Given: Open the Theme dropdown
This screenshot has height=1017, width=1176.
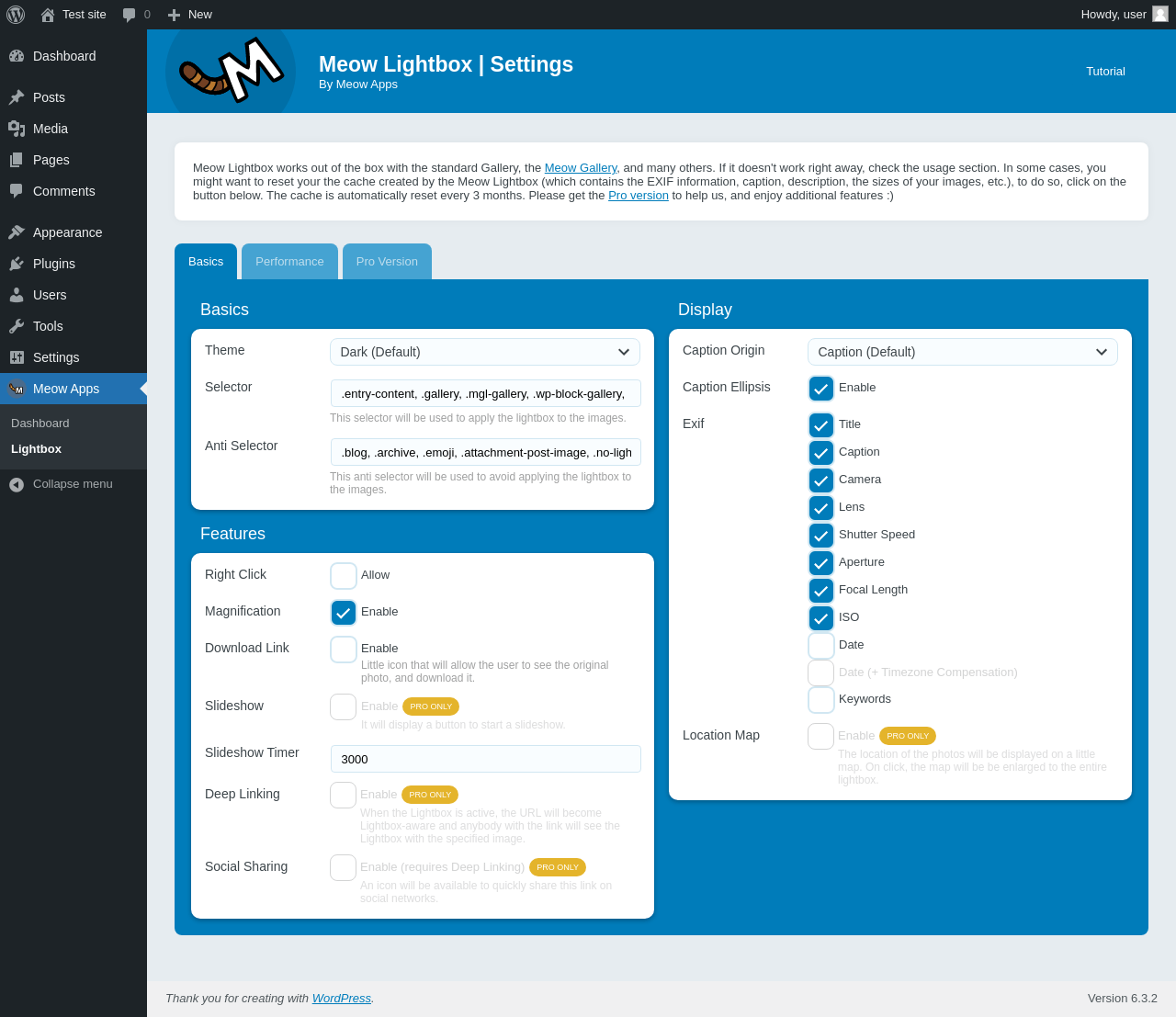Looking at the screenshot, I should click(x=485, y=352).
